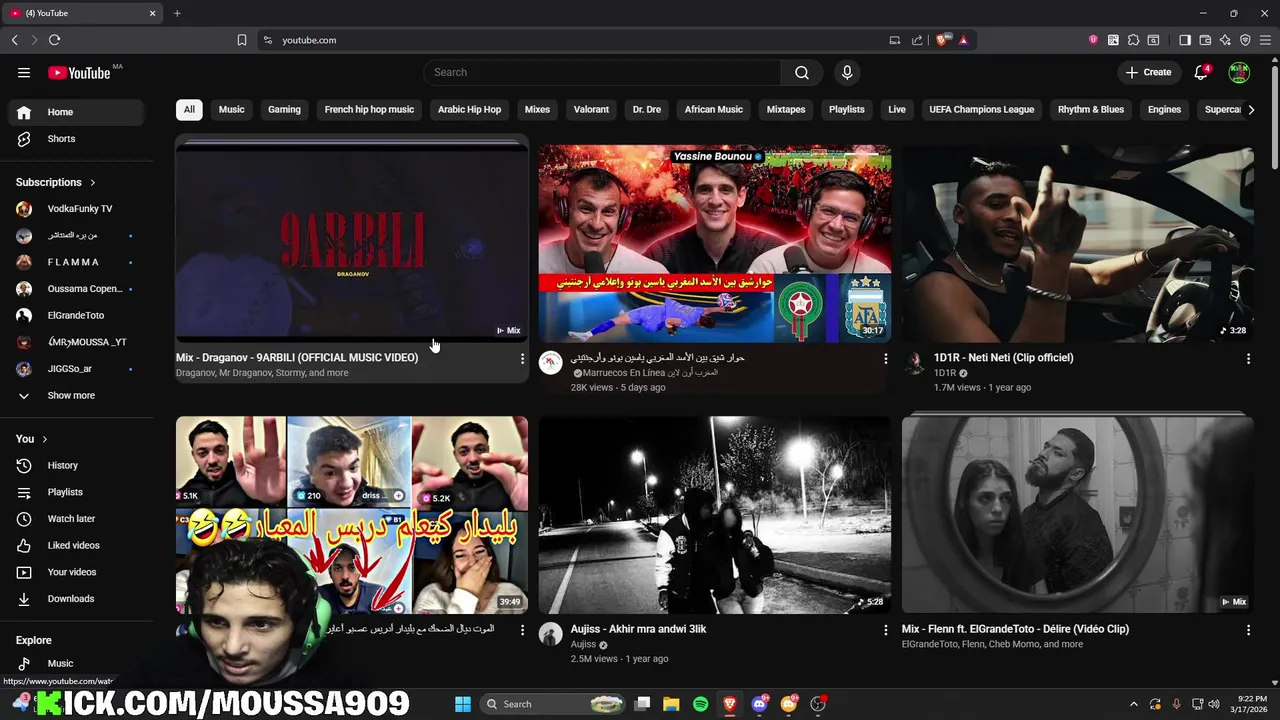
Task: Open the notifications bell
Action: tap(1202, 72)
